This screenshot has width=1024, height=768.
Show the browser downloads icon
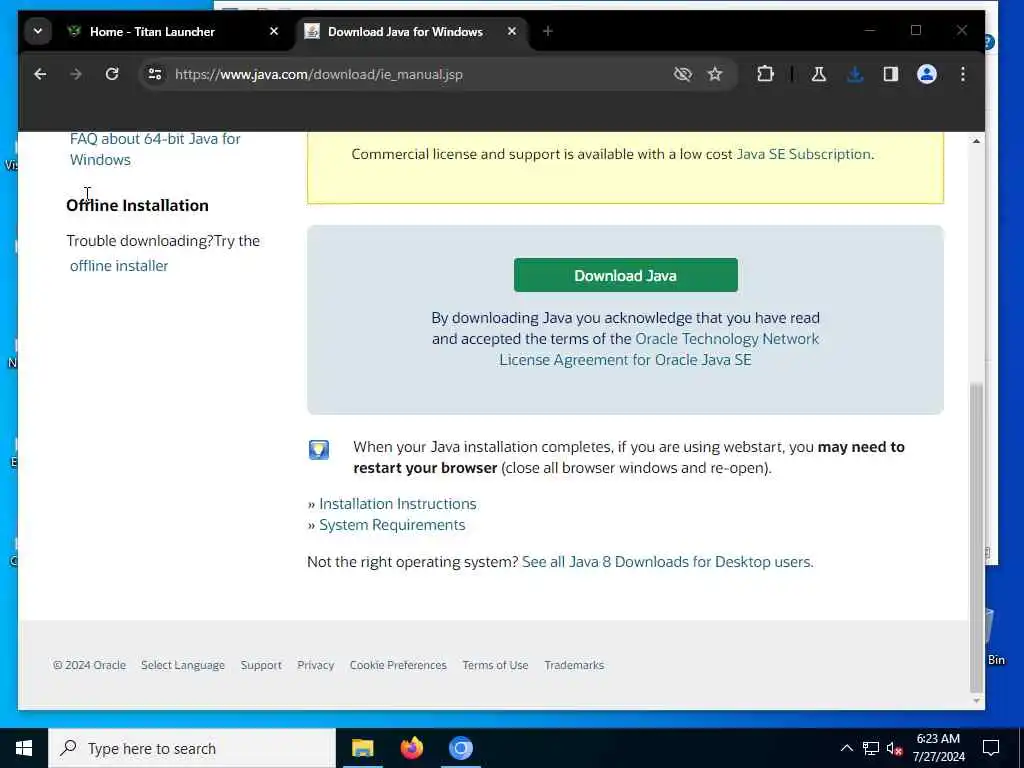tap(855, 74)
